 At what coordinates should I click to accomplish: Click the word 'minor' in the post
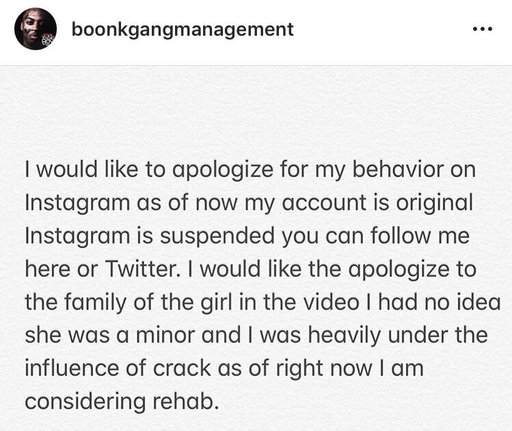[165, 335]
